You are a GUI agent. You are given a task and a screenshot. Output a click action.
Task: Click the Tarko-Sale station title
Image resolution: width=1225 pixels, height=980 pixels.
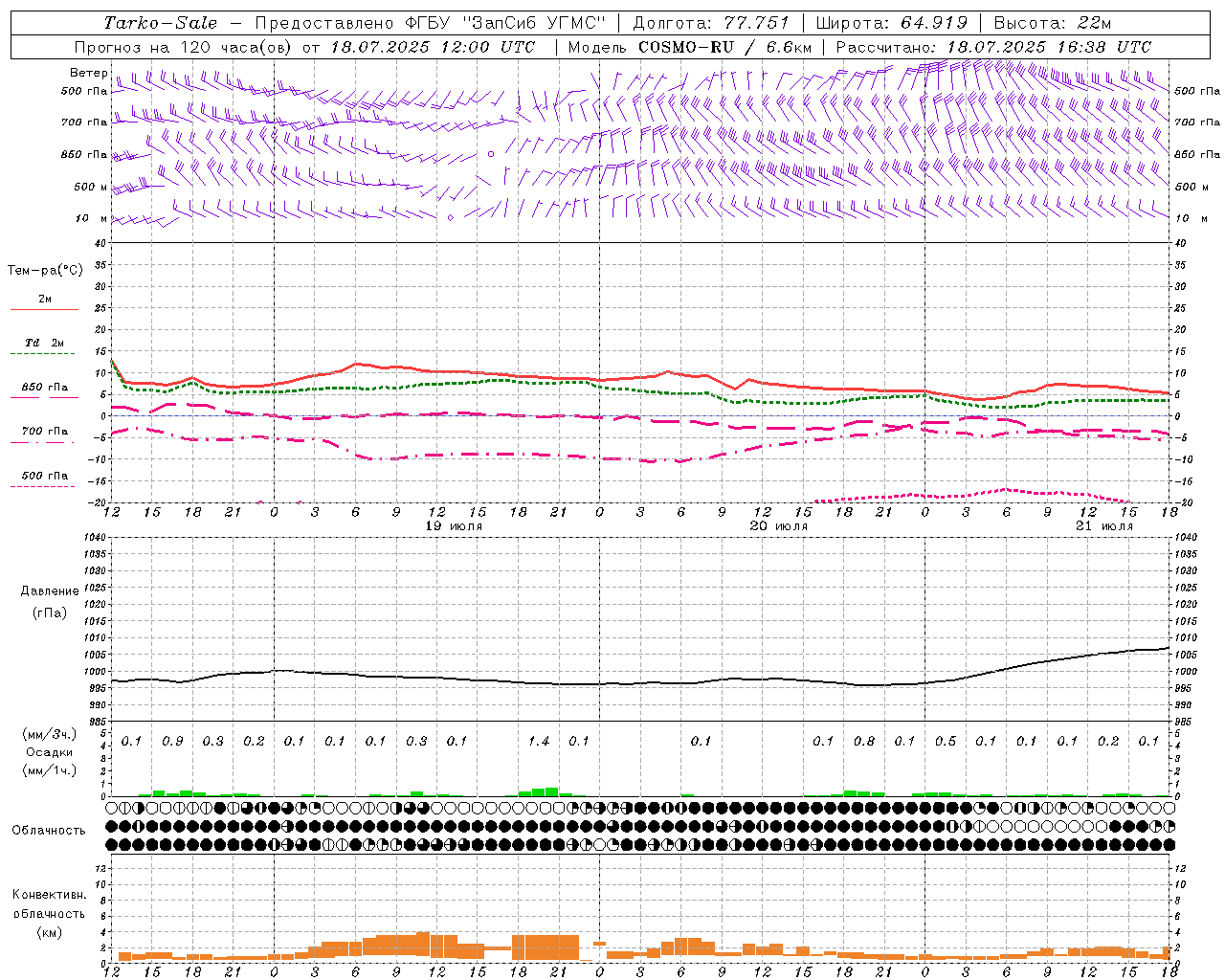[161, 23]
